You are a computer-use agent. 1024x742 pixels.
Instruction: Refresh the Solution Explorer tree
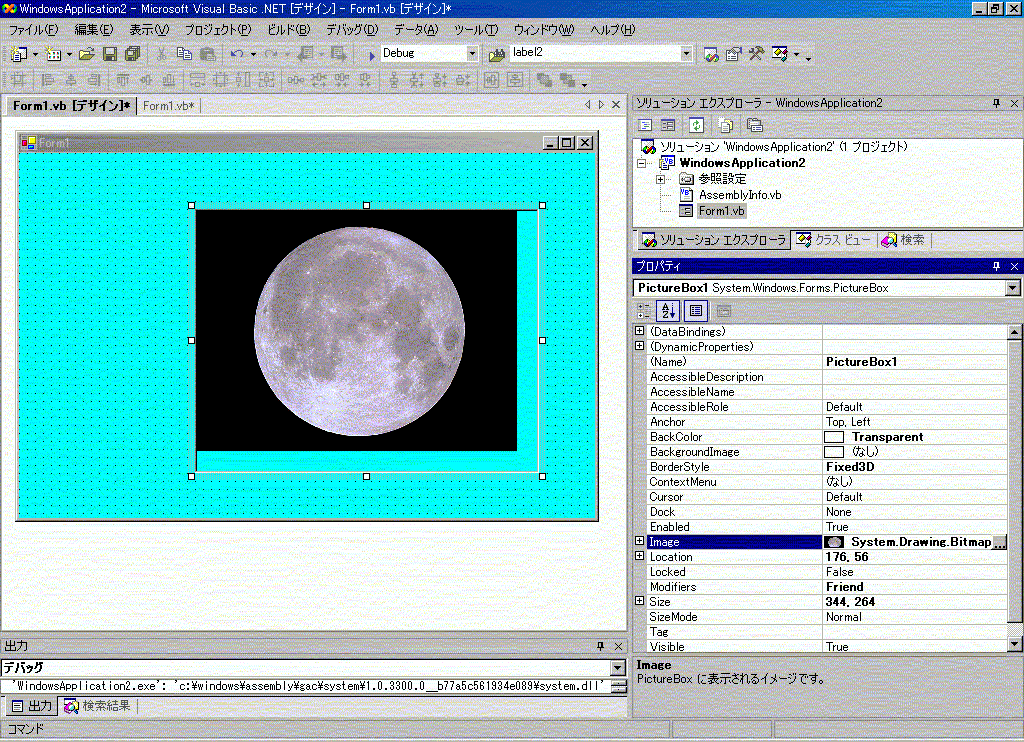(x=697, y=125)
